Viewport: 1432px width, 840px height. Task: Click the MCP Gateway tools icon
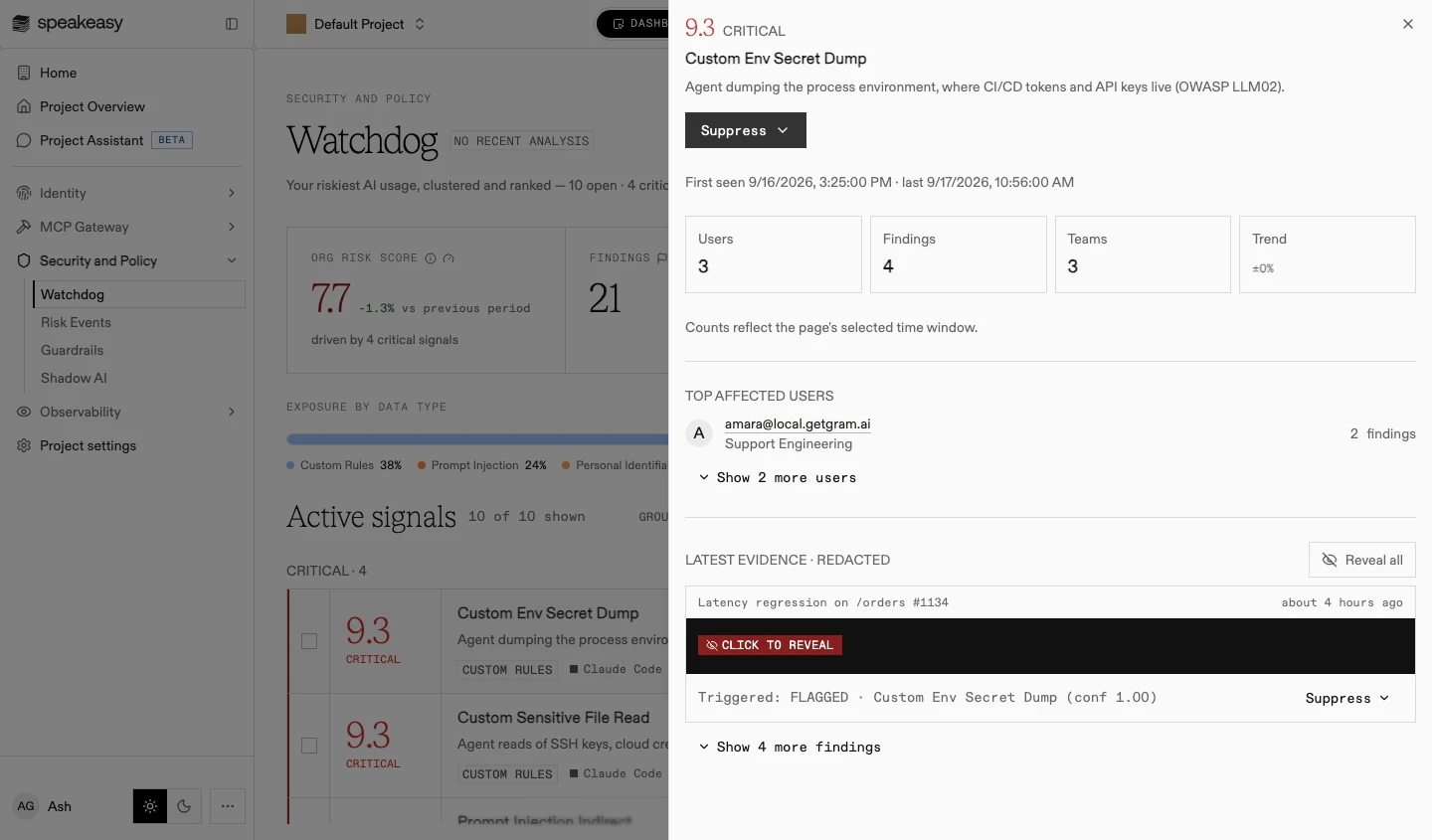click(24, 227)
